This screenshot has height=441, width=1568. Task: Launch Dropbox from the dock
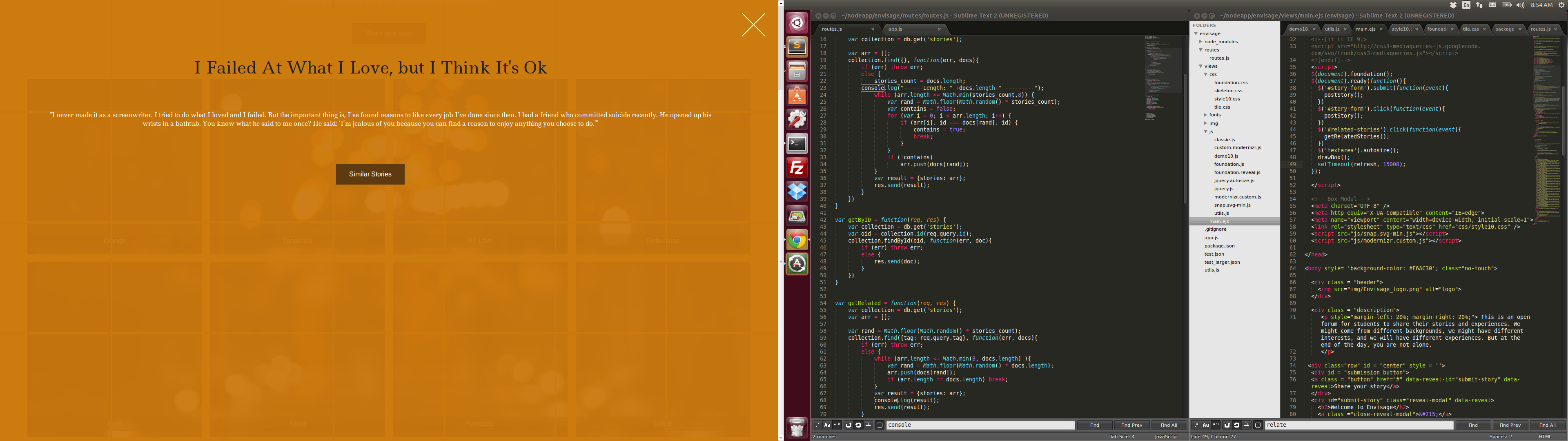[x=797, y=192]
